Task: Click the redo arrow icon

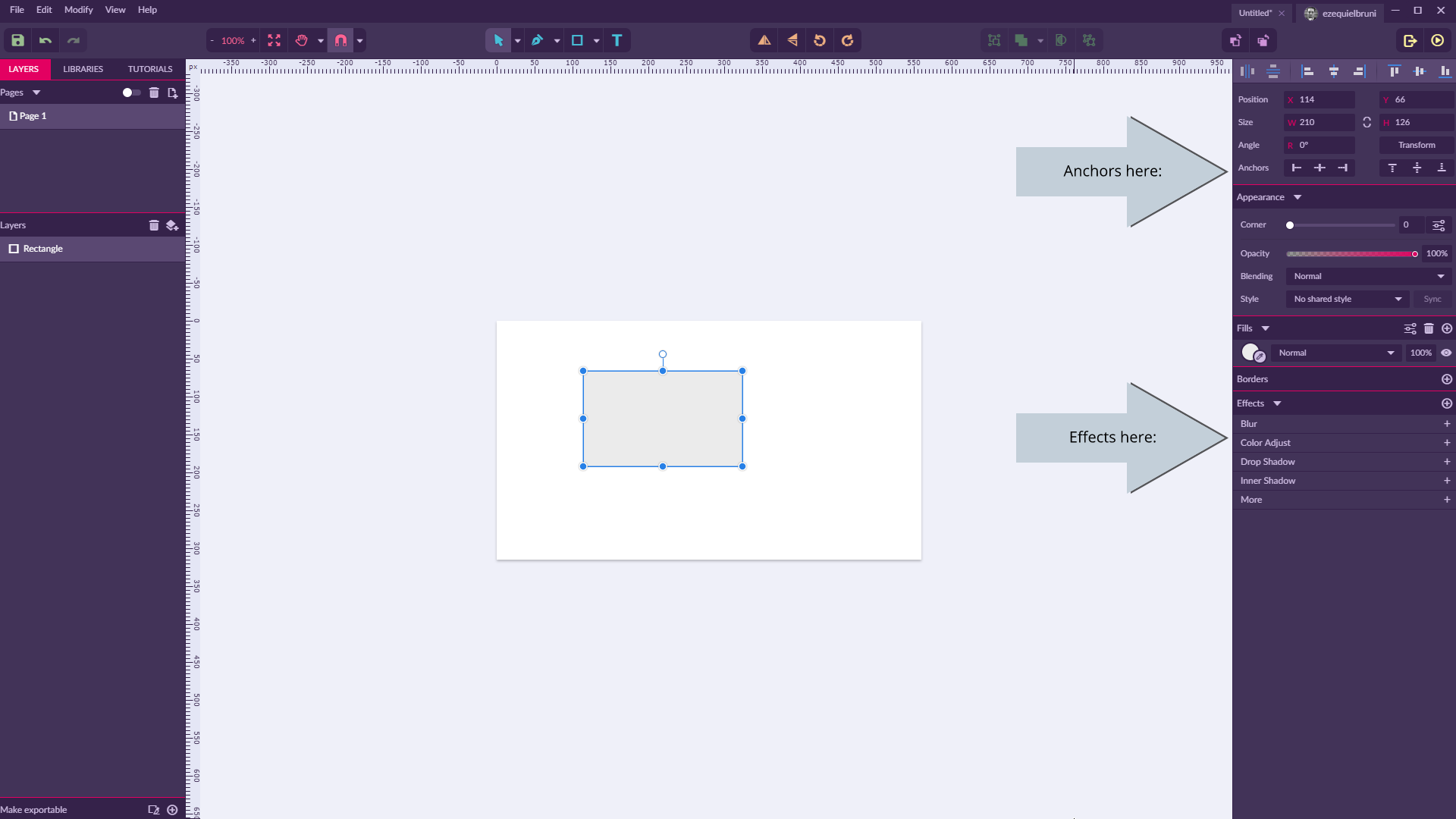Action: [74, 41]
